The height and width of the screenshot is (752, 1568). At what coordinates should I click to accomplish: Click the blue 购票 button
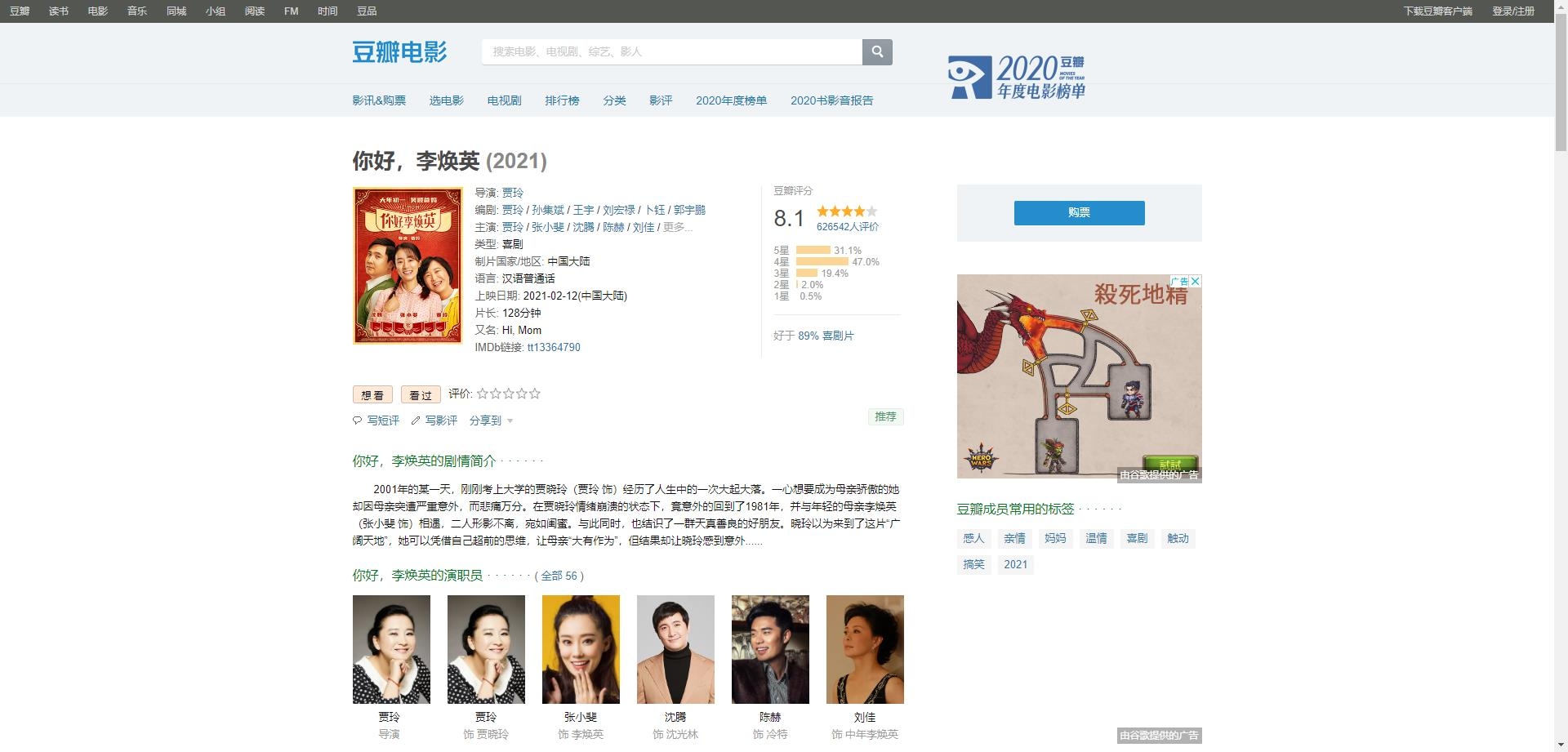tap(1079, 212)
